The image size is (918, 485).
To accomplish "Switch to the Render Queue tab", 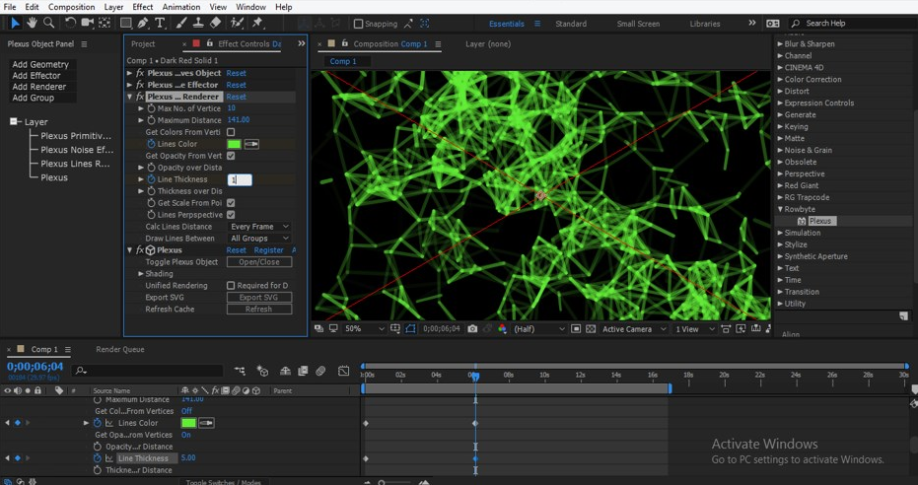I will point(120,350).
